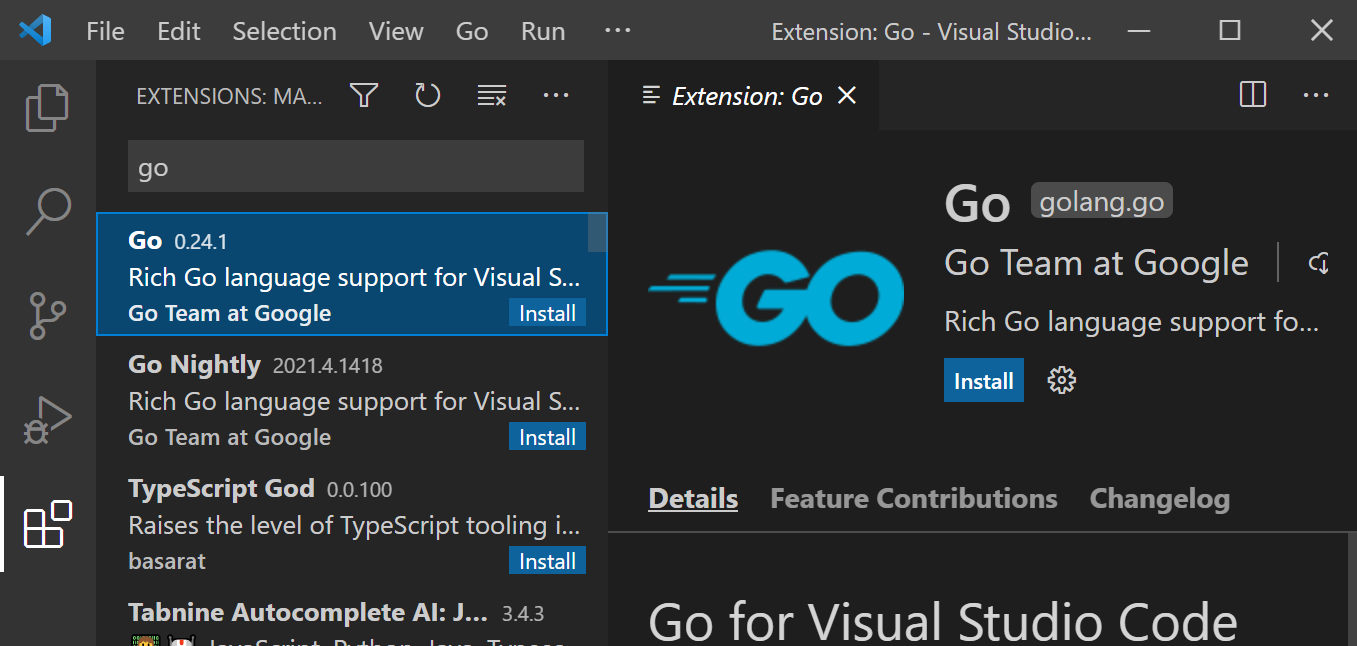The width and height of the screenshot is (1357, 646).
Task: Click the 'EXTENSIONS: MA...' panel title
Action: click(x=230, y=96)
